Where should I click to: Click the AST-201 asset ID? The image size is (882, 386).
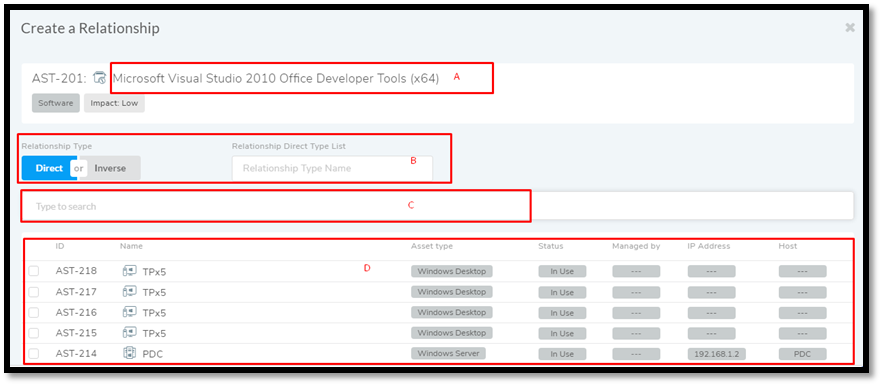pyautogui.click(x=59, y=78)
